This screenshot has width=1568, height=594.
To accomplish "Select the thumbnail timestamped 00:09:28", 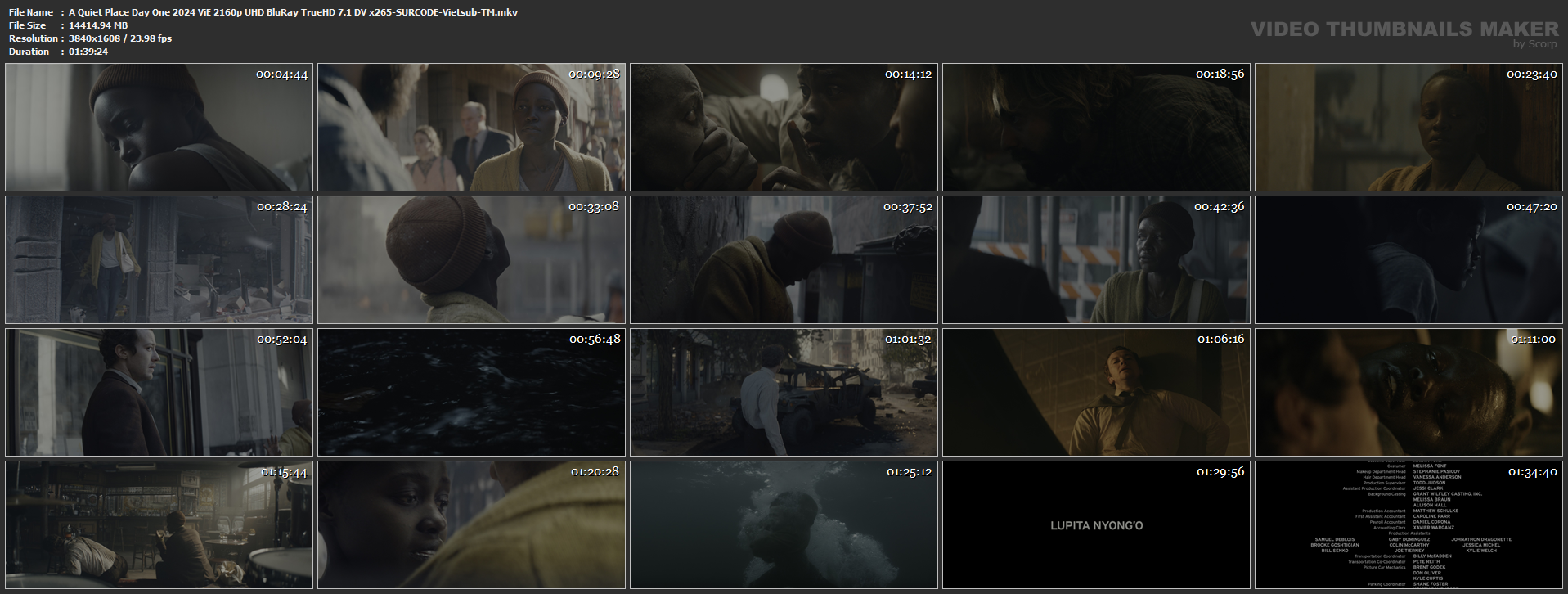I will click(471, 128).
